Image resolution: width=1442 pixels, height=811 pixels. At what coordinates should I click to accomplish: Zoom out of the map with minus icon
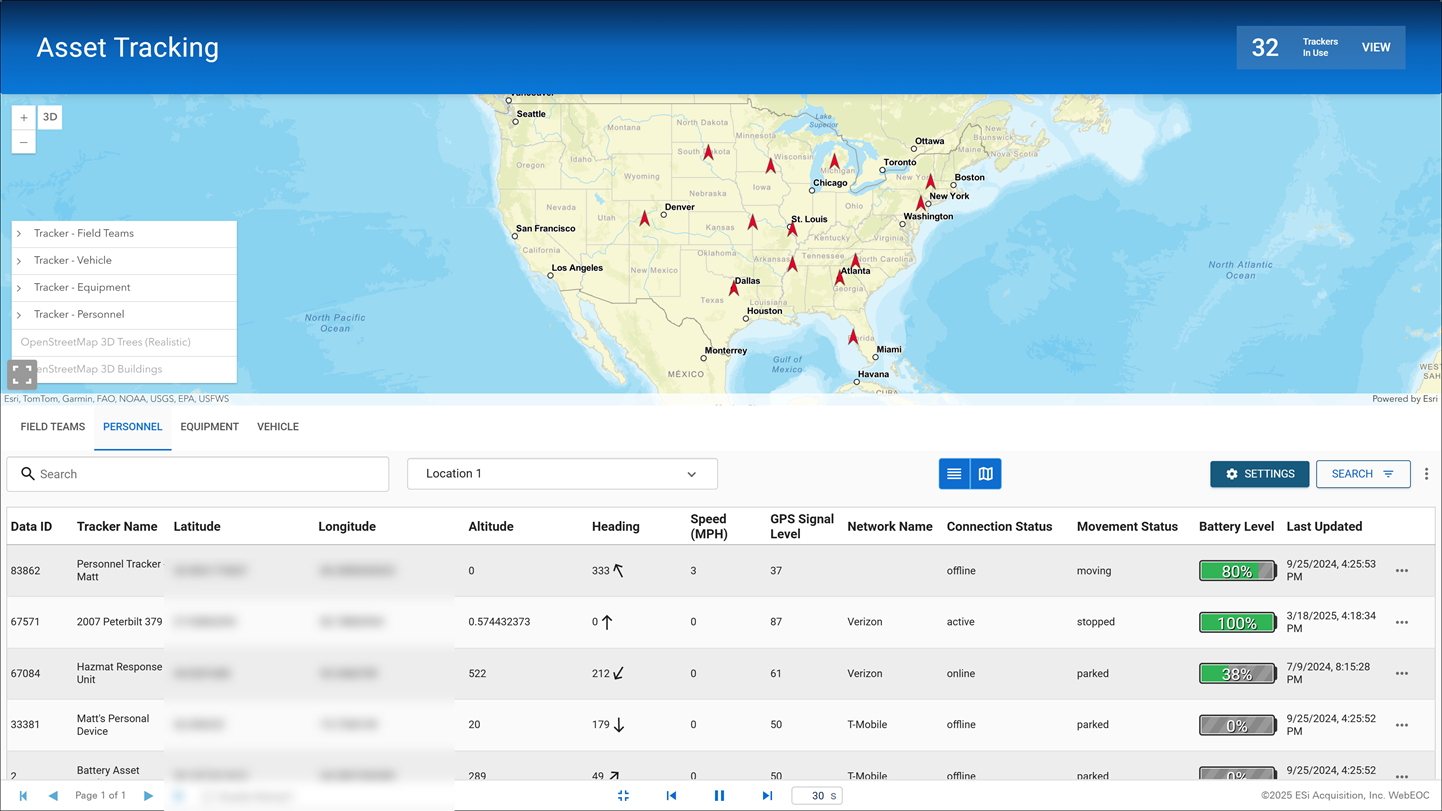pos(23,142)
